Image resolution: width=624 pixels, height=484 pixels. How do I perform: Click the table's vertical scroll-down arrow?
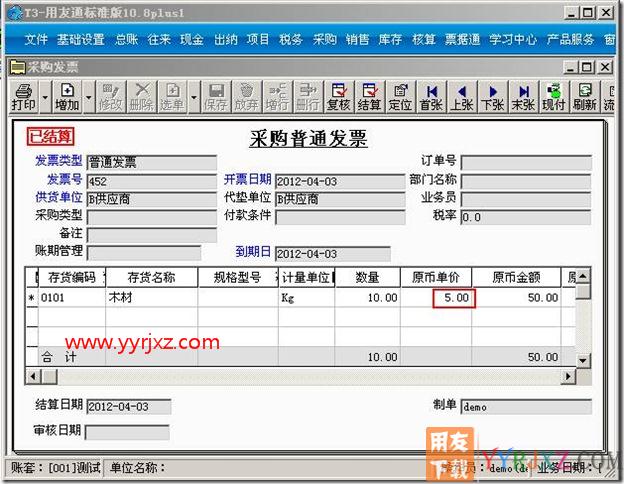click(583, 360)
